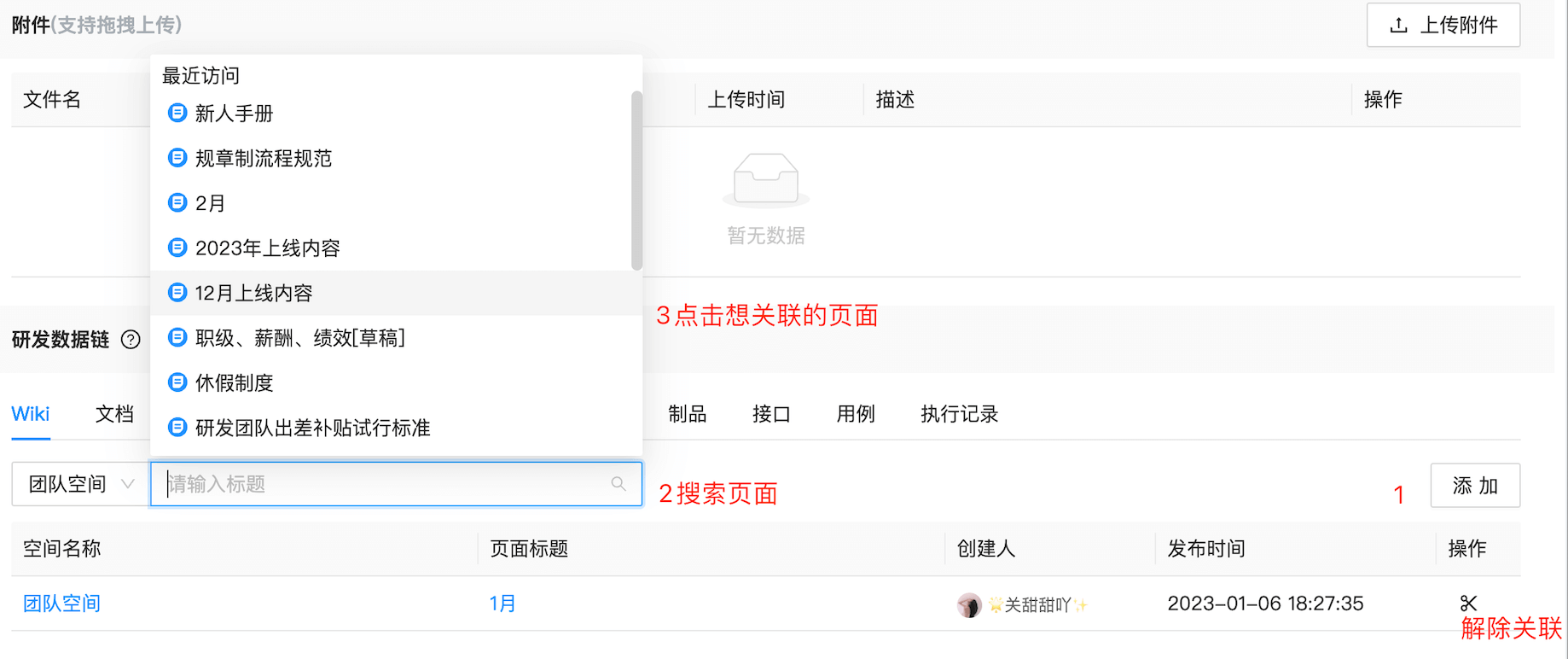
Task: Click the document icon beside 新人手册
Action: (177, 112)
